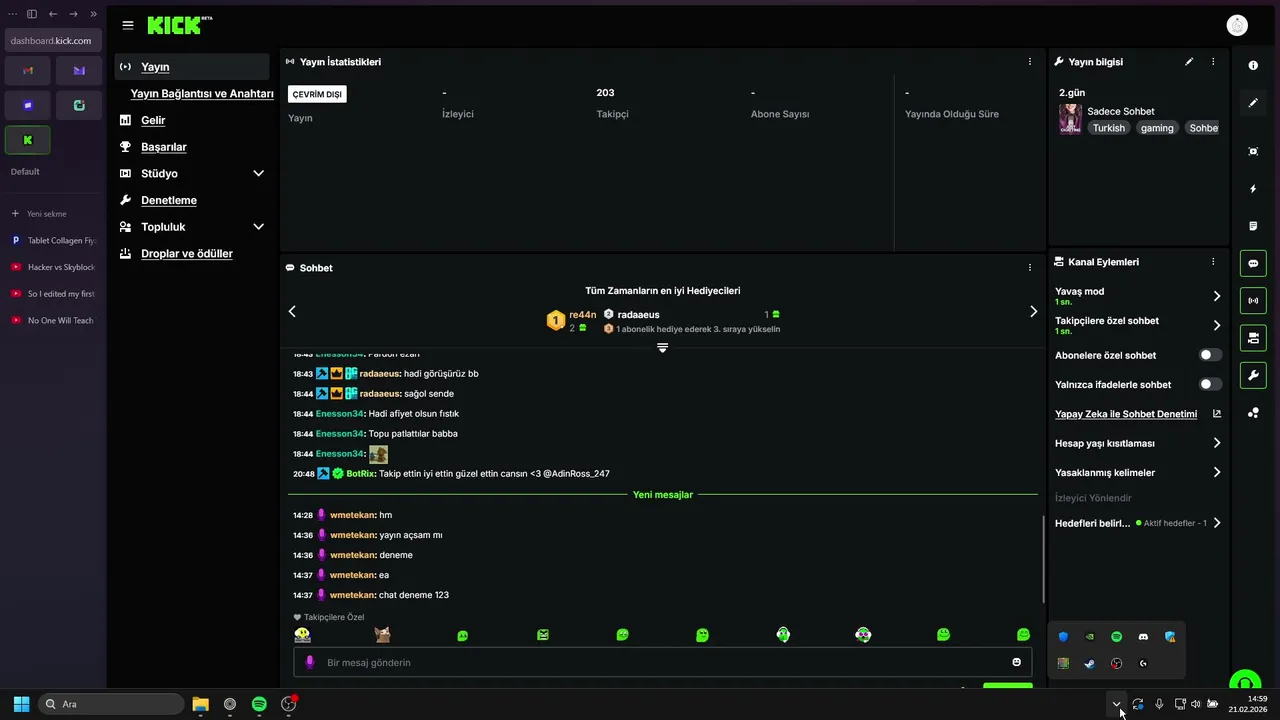
Task: Open Gelir in sidebar
Action: pos(153,120)
